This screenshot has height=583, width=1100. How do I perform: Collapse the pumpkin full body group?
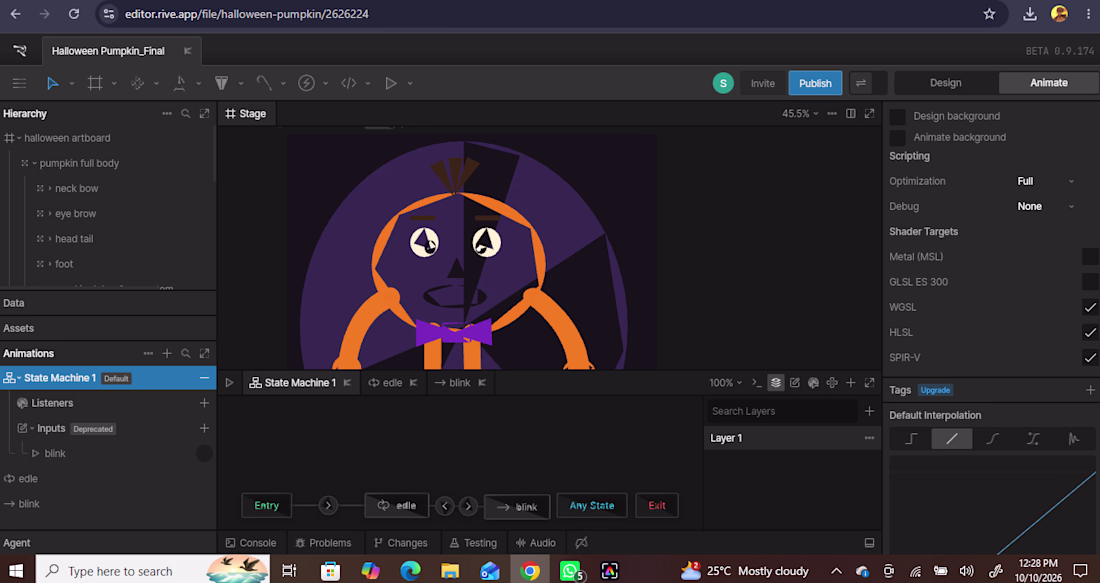[34, 163]
